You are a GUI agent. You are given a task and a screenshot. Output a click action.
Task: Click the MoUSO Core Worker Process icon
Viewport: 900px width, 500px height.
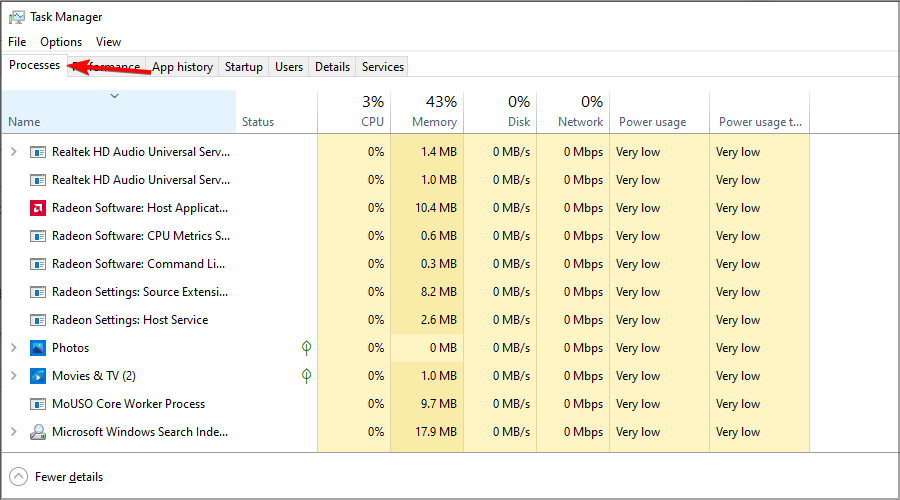coord(38,404)
